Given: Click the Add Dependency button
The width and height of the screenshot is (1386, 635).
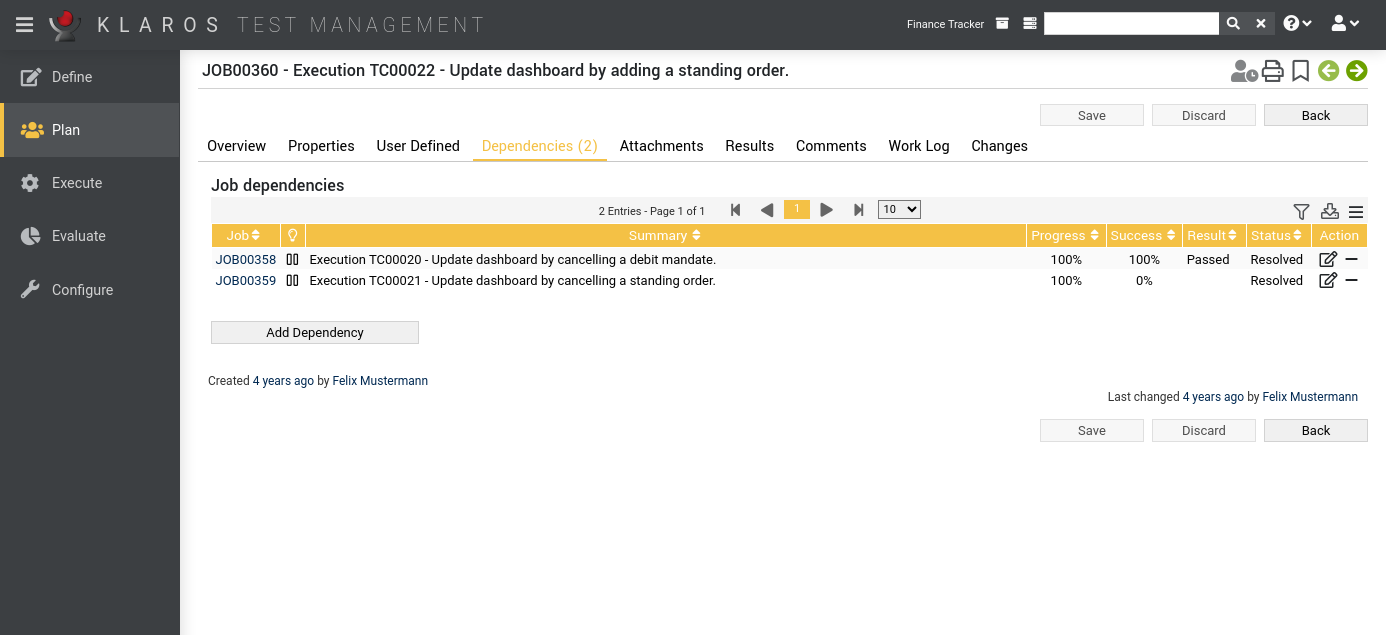Looking at the screenshot, I should click(x=314, y=332).
